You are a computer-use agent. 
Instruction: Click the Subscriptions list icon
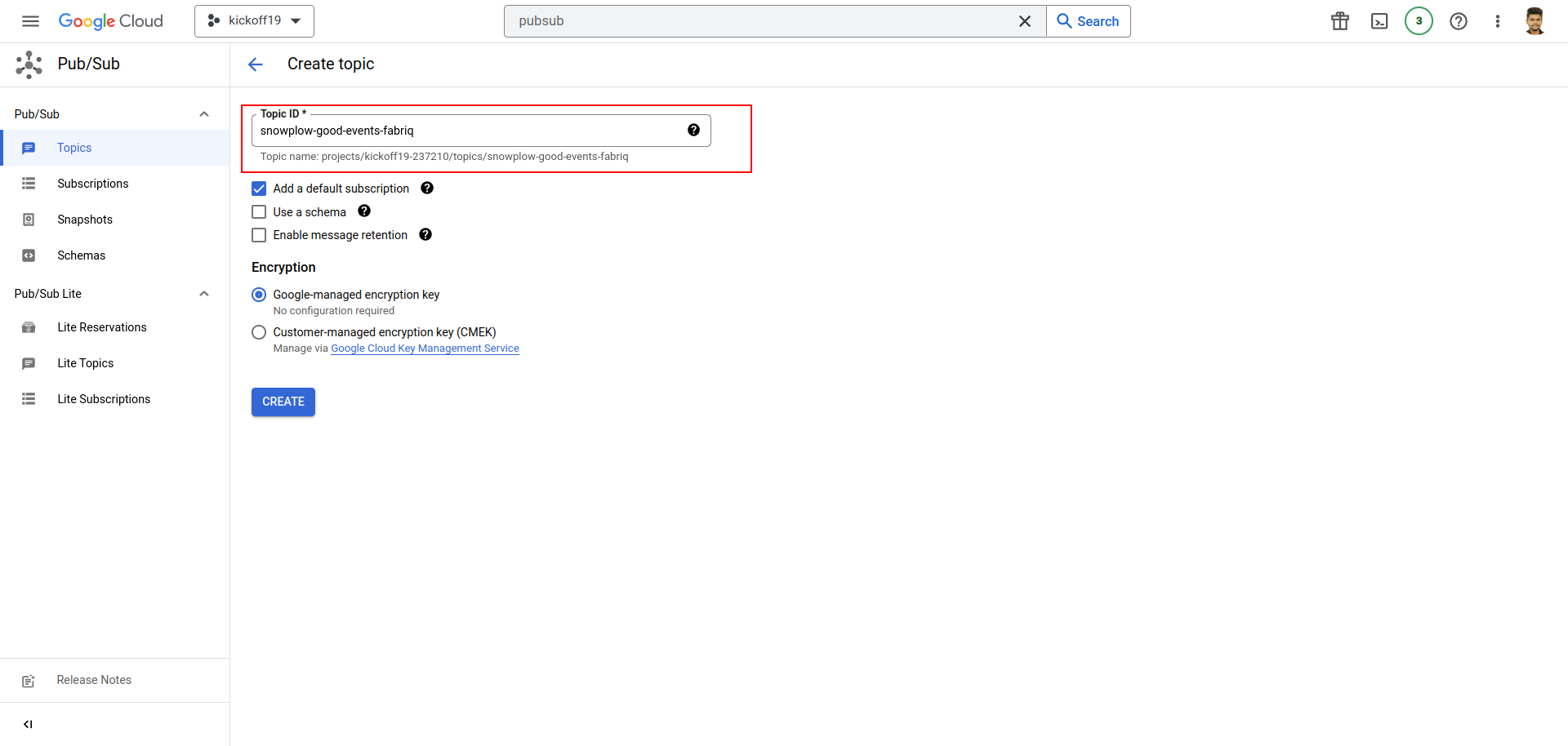coord(29,184)
